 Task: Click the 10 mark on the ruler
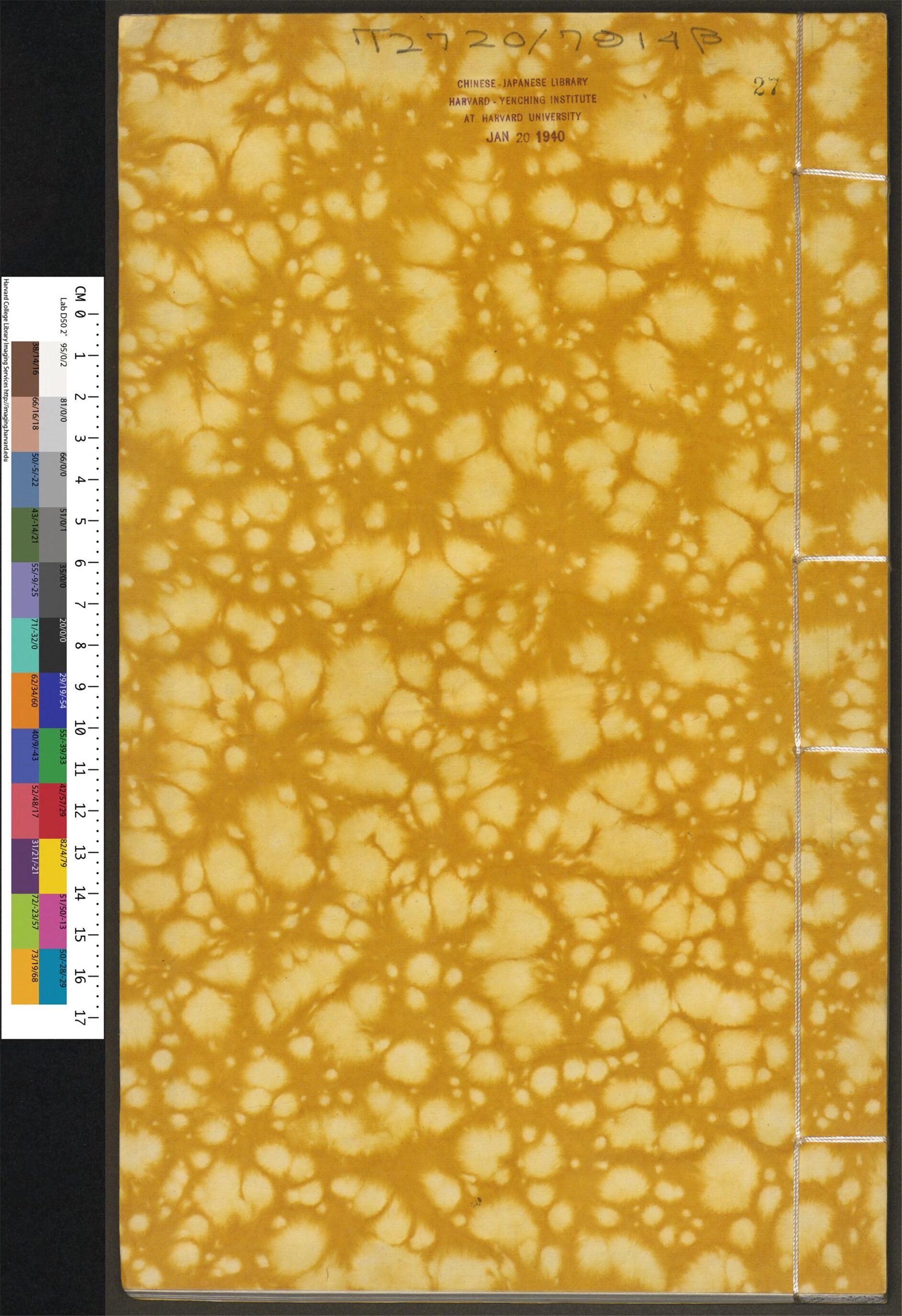79,729
